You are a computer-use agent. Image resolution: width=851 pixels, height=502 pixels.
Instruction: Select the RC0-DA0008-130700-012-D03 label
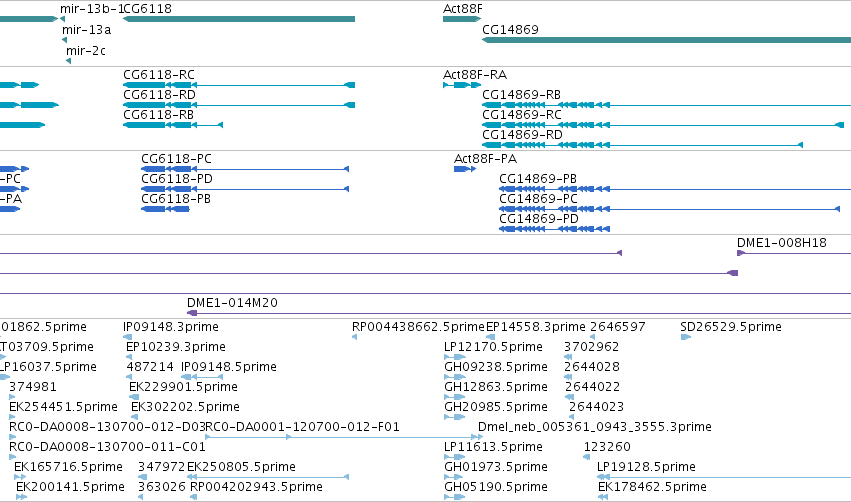click(x=107, y=428)
